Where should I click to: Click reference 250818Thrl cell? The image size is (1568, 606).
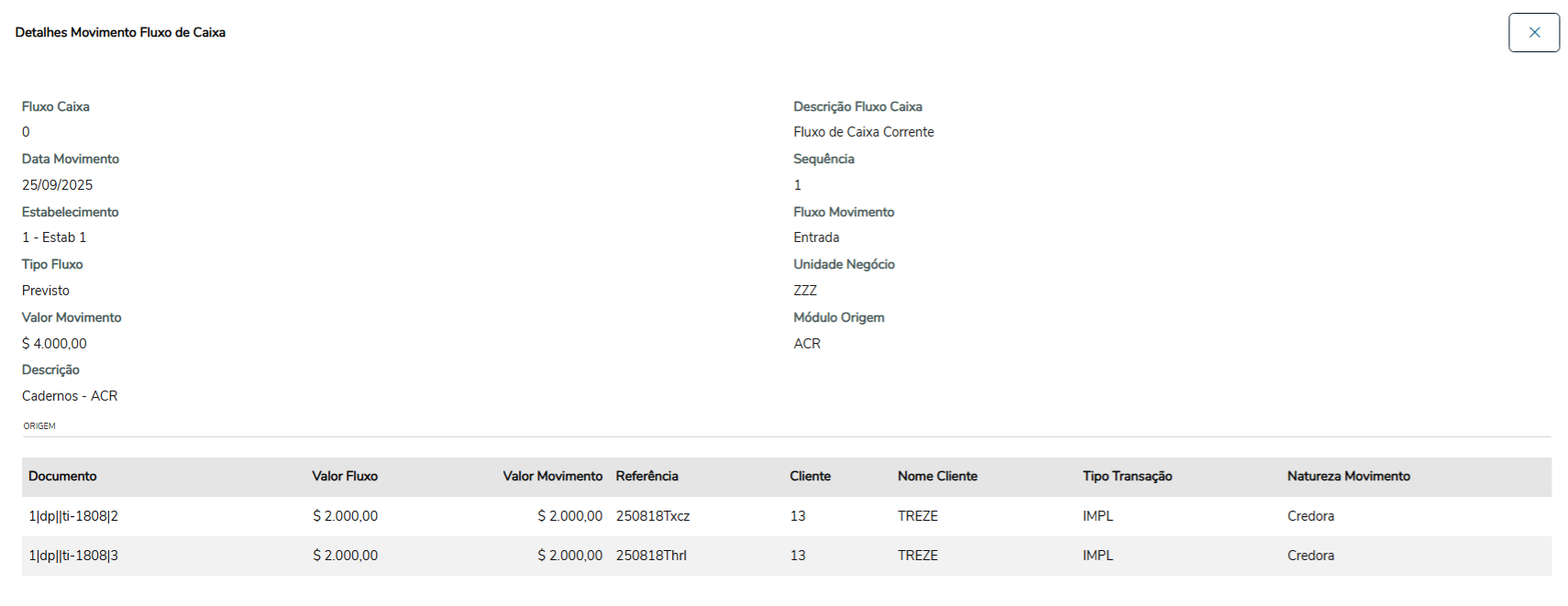click(x=651, y=556)
